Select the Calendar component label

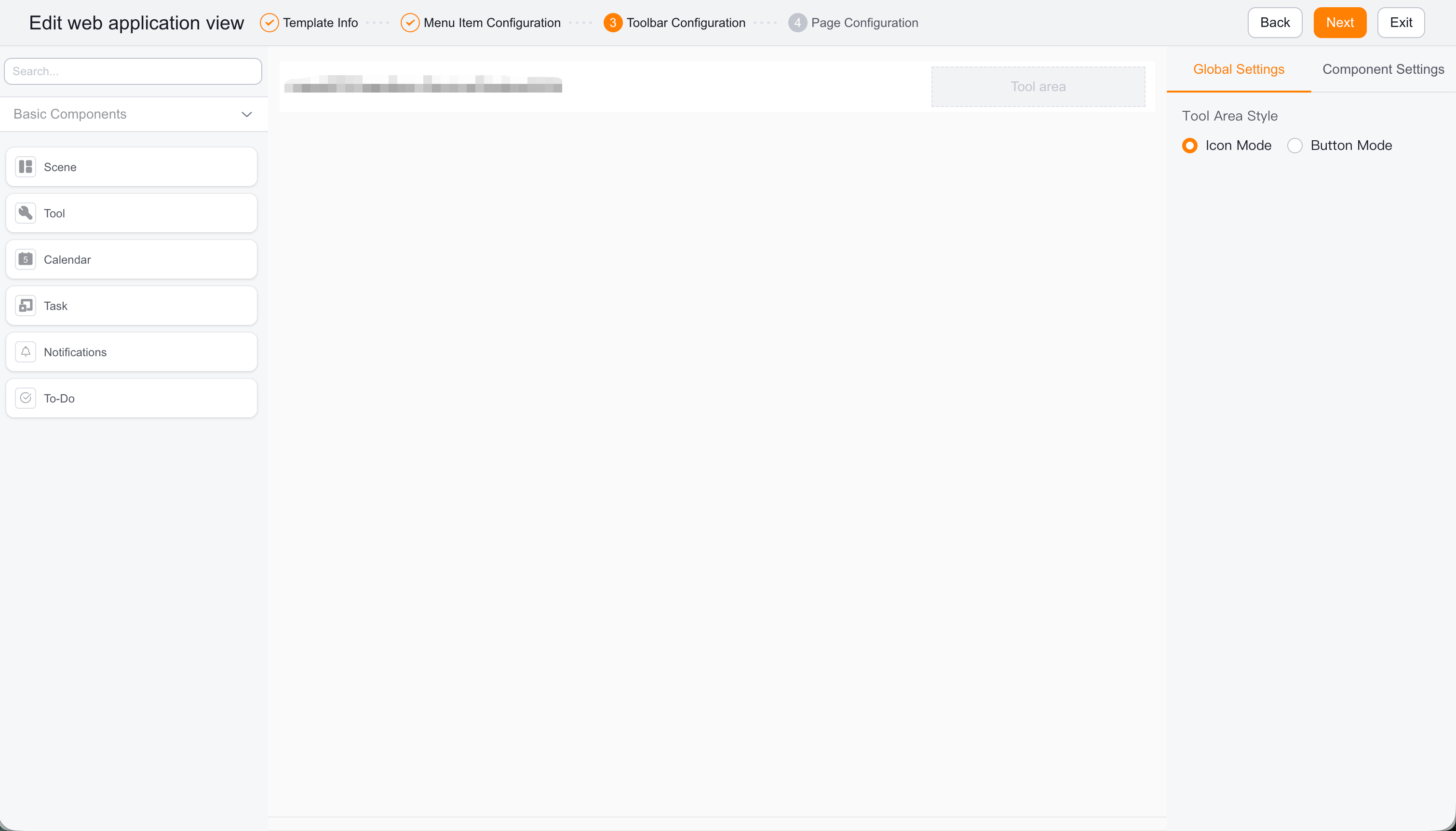tap(67, 260)
